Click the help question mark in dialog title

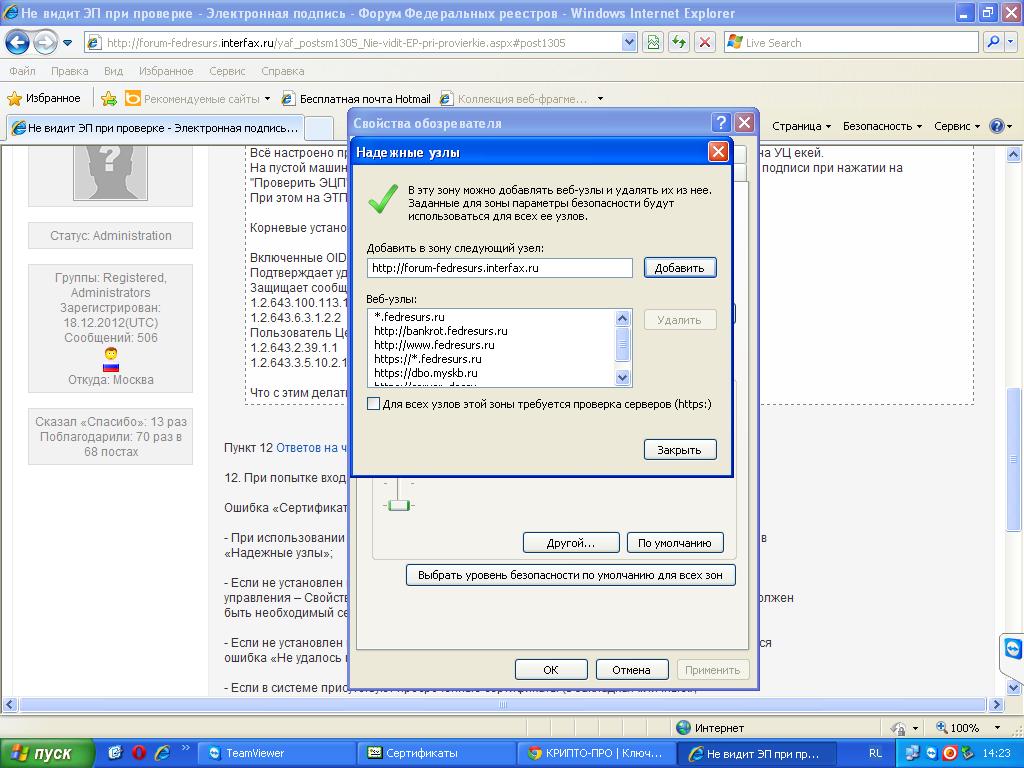point(721,123)
